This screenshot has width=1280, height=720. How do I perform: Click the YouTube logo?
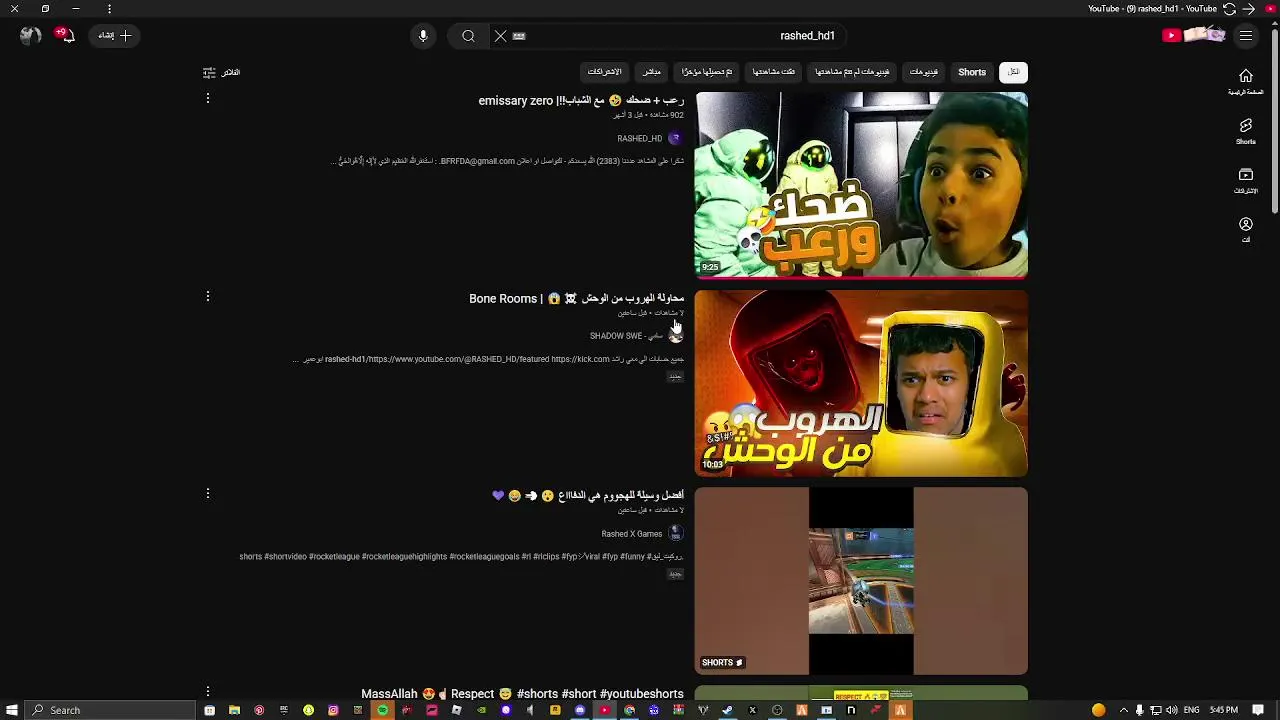1194,36
